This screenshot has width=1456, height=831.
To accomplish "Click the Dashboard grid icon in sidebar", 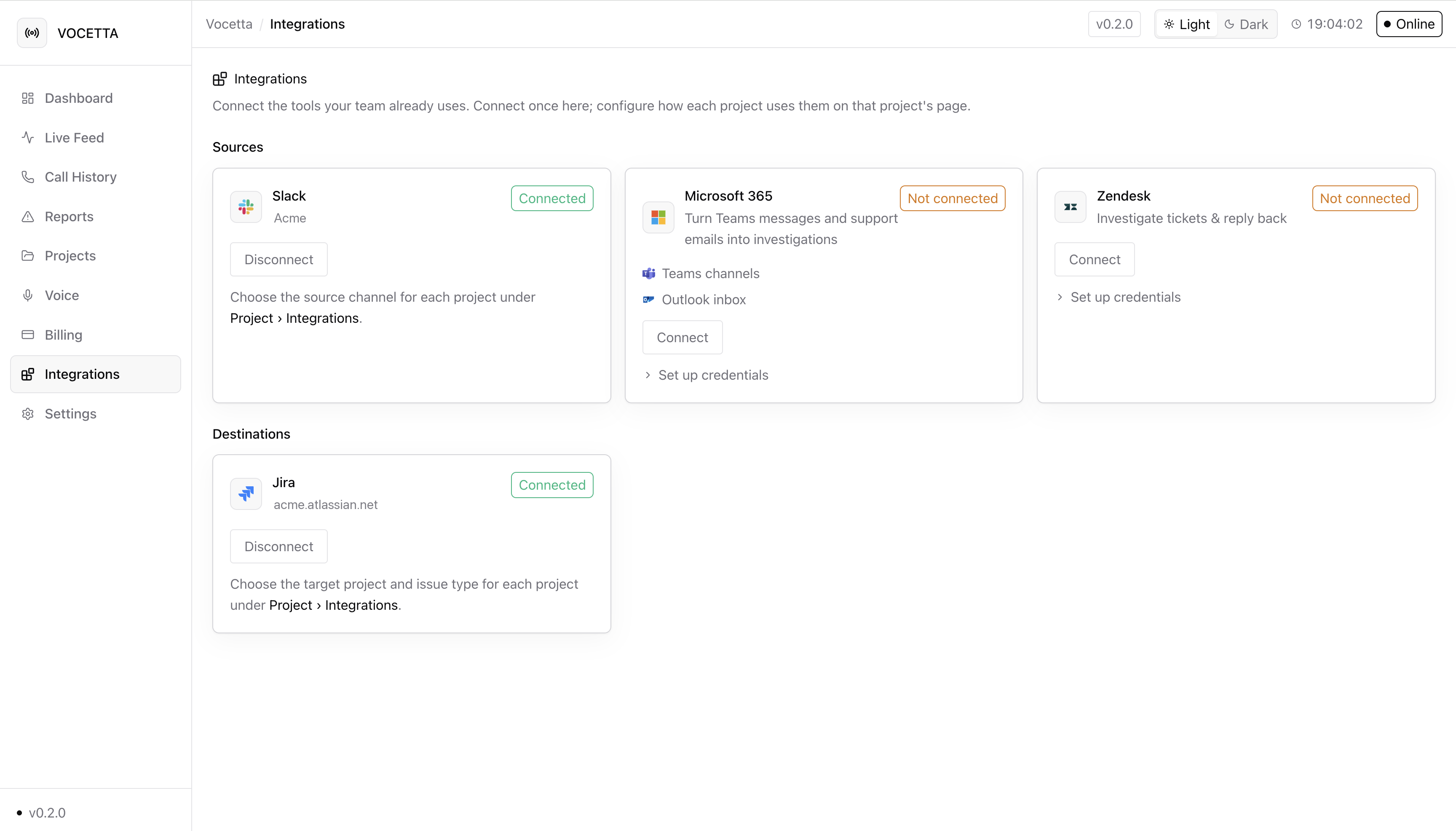I will pos(27,98).
